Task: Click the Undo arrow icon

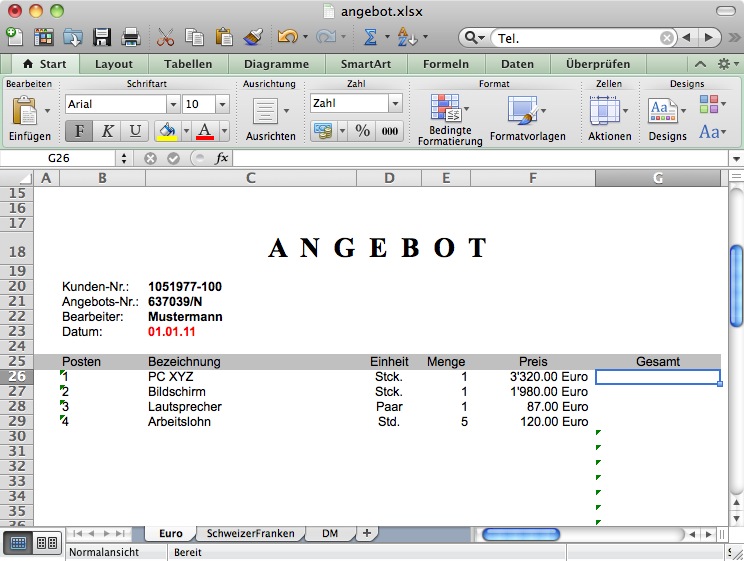Action: (x=287, y=37)
